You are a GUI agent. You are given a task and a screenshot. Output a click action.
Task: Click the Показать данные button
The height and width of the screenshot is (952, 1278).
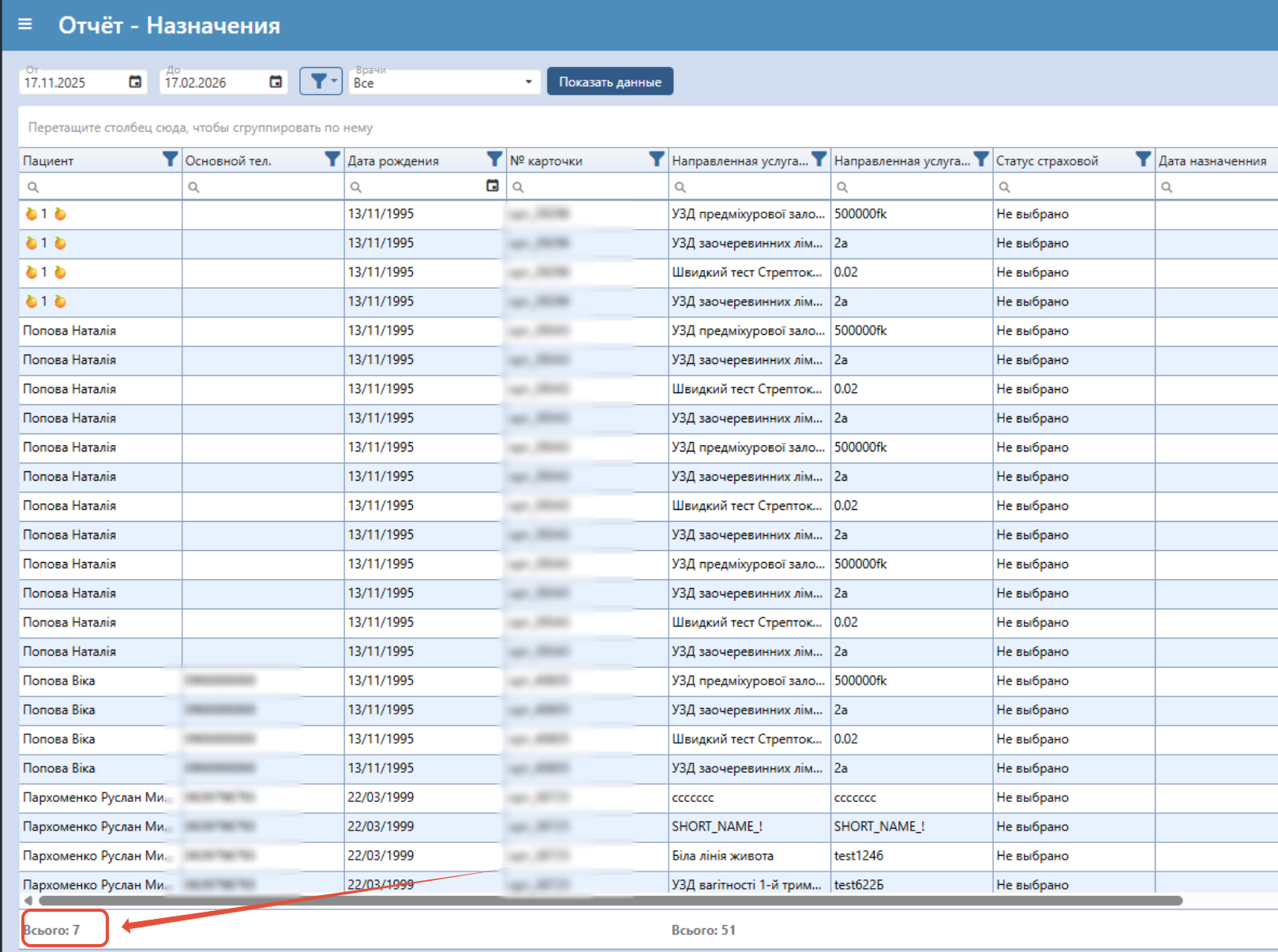click(x=609, y=81)
